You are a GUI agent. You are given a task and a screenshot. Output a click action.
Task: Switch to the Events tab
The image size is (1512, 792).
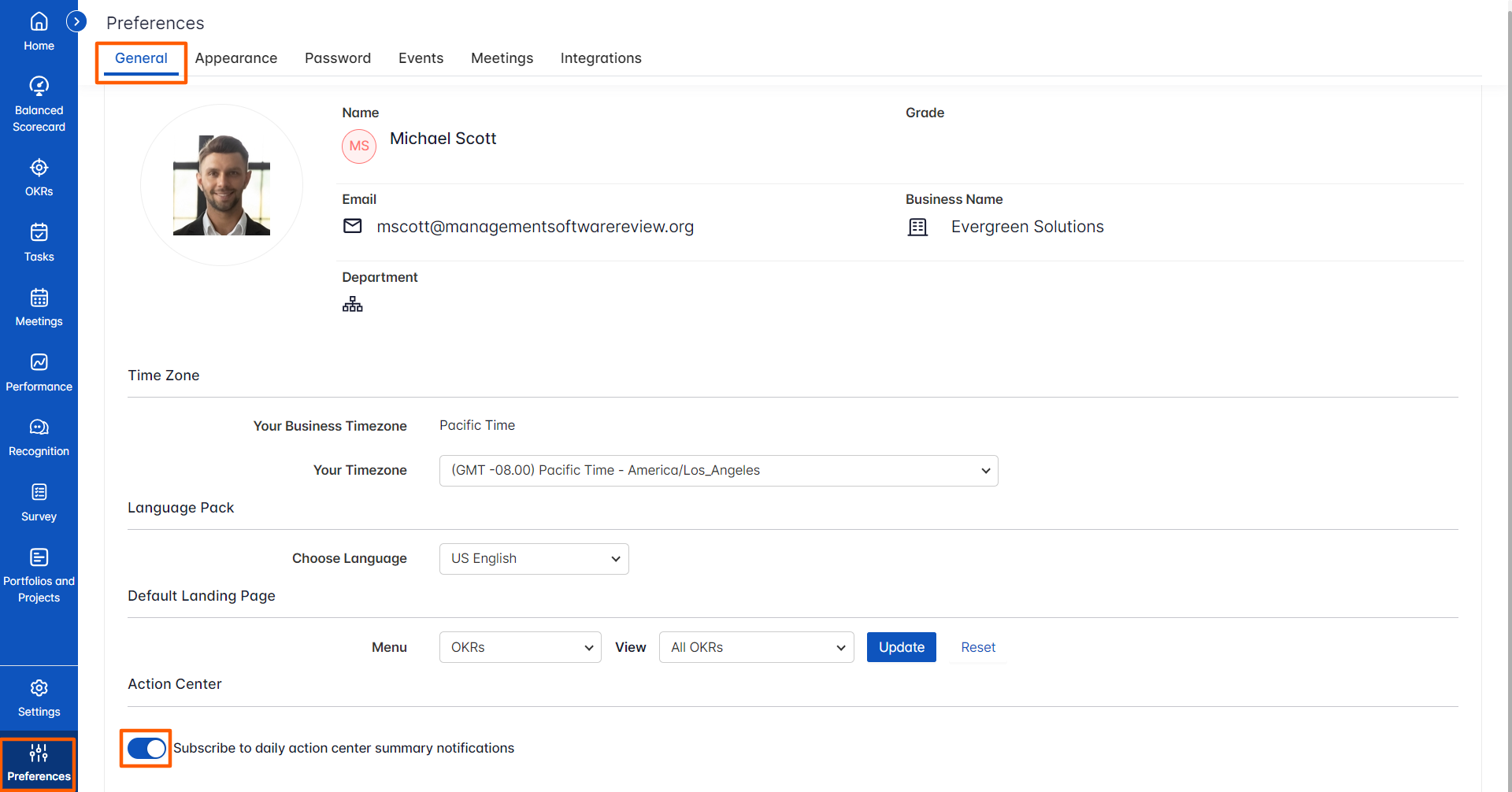click(421, 58)
